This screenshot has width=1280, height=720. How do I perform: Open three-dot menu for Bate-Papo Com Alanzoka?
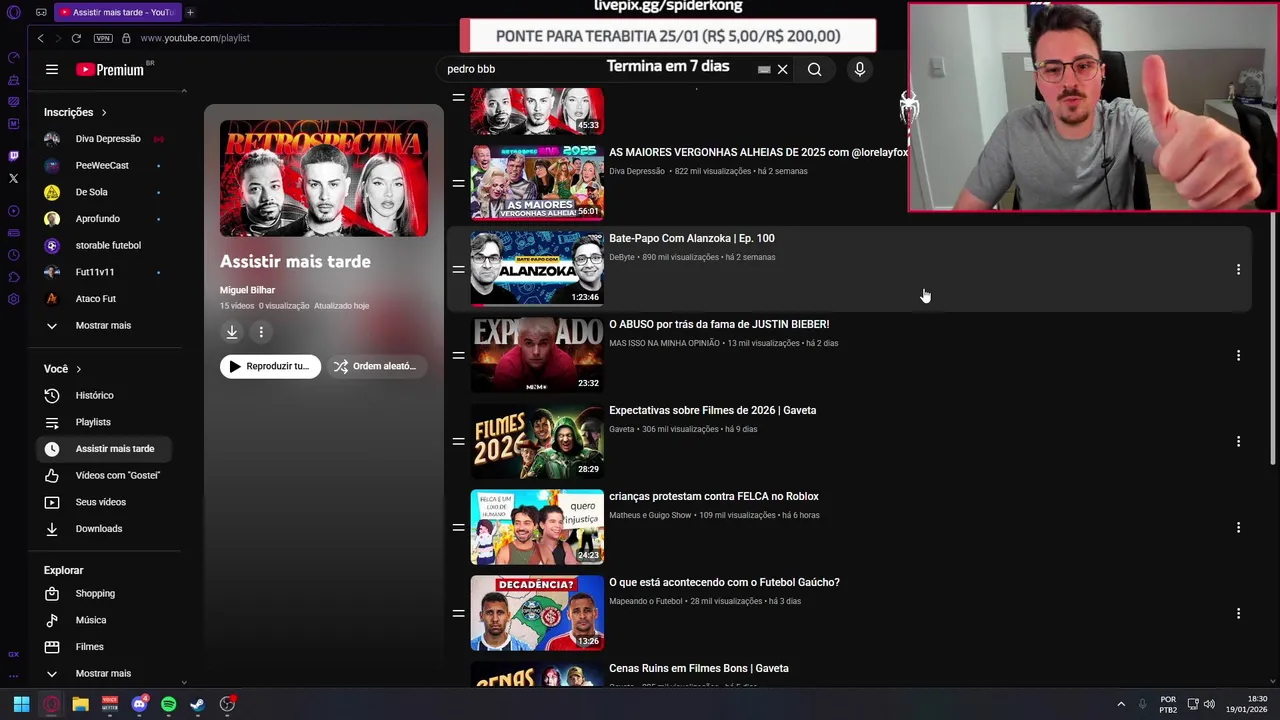click(1238, 269)
